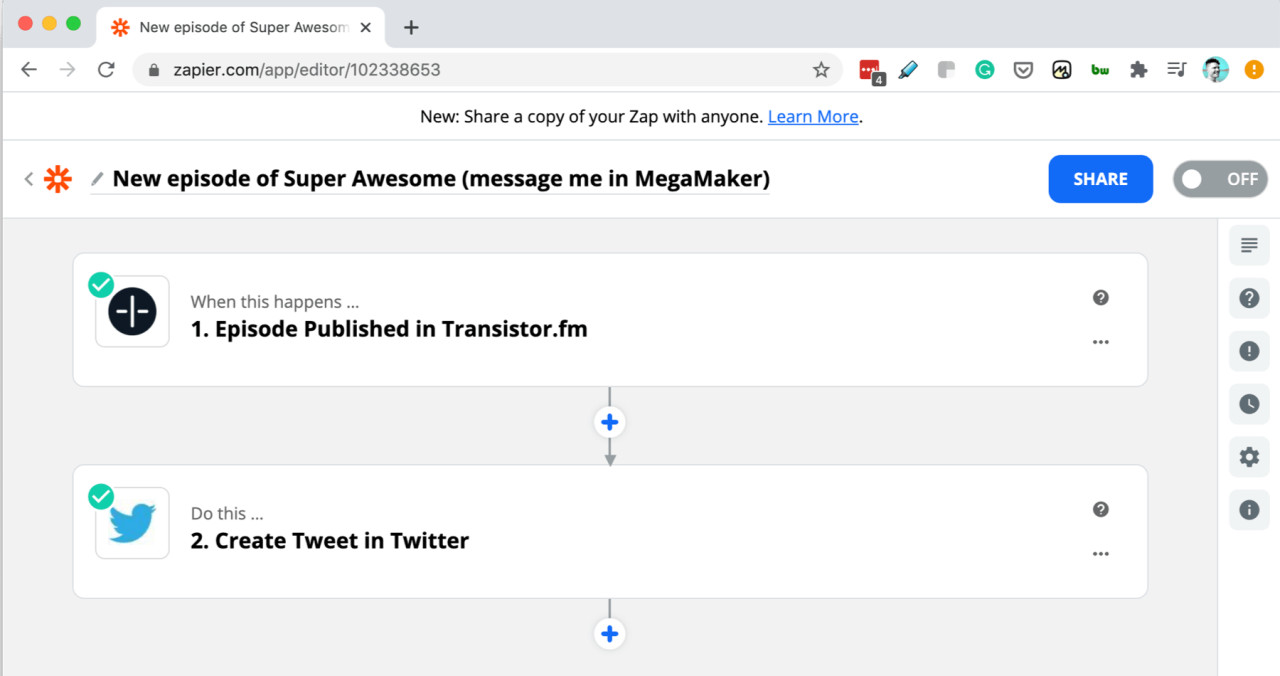
Task: Click the Transistor.fm trigger step icon
Action: [x=132, y=311]
